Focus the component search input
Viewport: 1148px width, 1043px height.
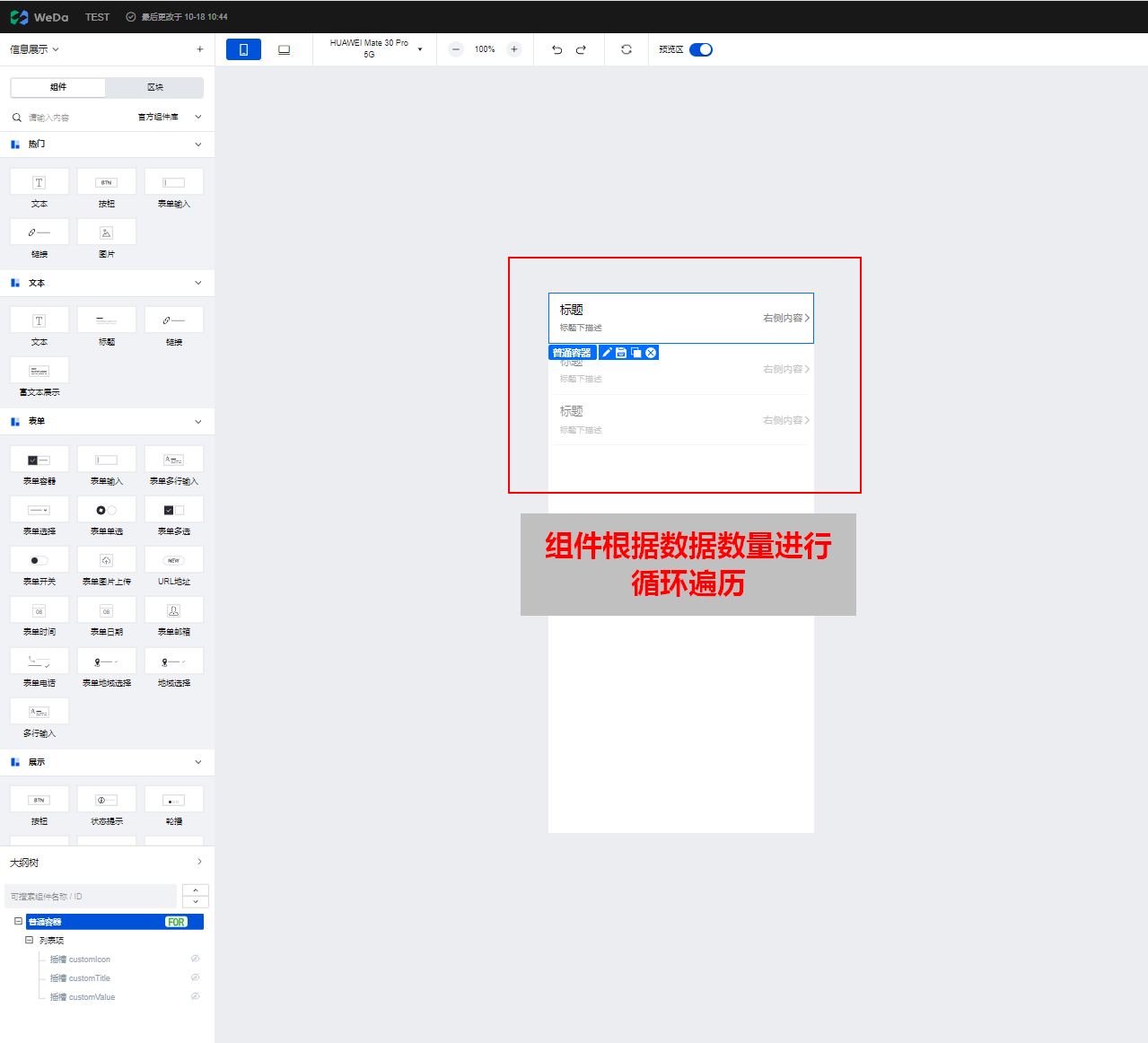[x=72, y=118]
